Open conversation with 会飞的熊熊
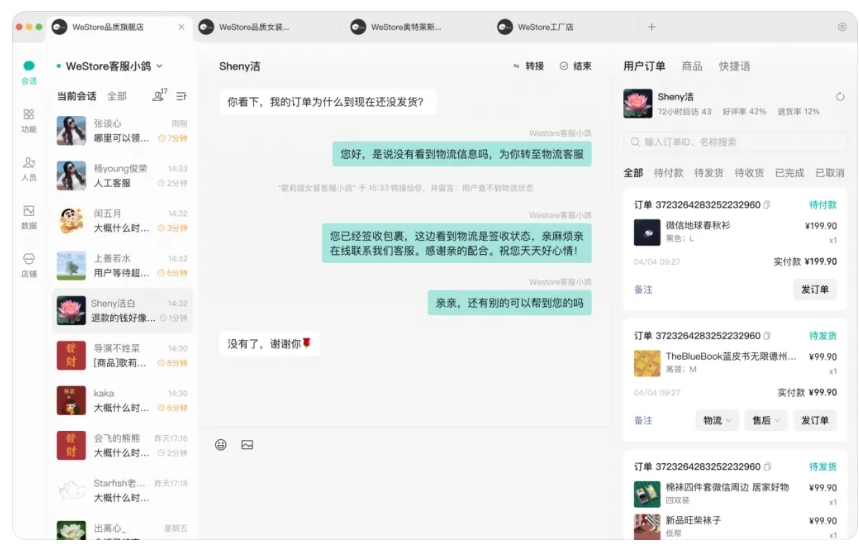The image size is (860, 556). (x=122, y=445)
